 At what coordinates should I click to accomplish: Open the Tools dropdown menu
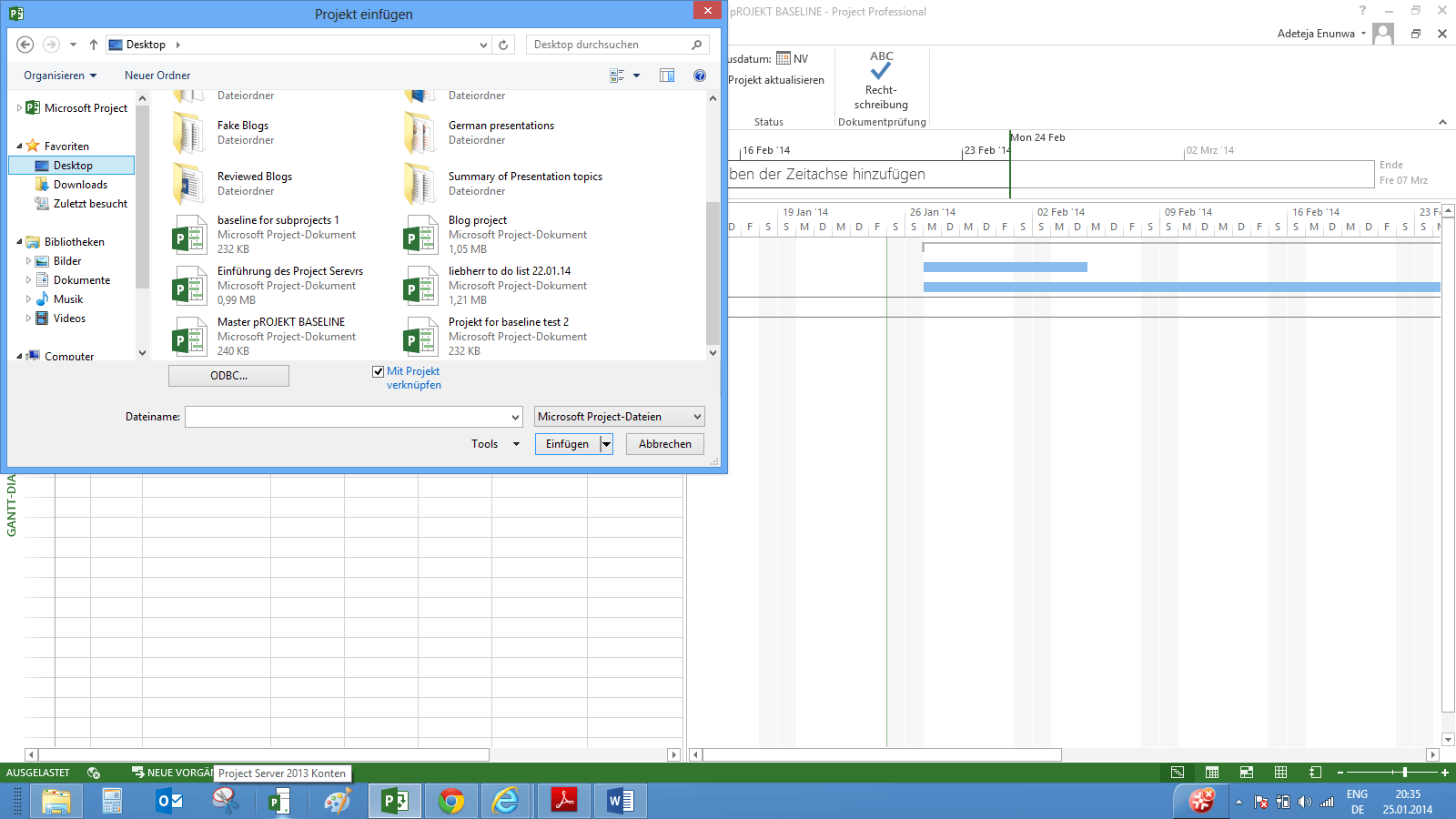[x=495, y=444]
